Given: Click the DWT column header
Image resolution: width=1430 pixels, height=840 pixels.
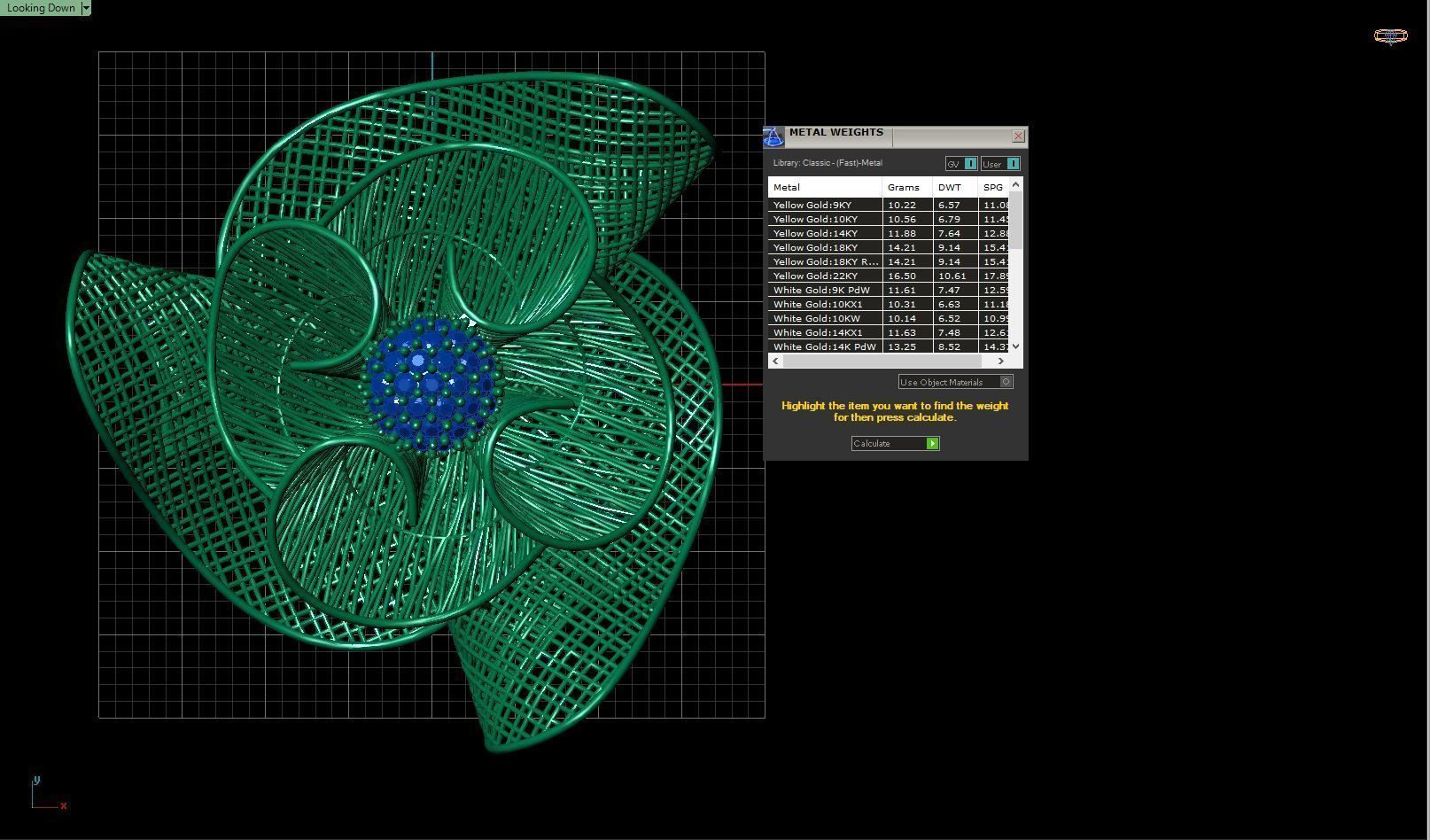Looking at the screenshot, I should tap(955, 187).
